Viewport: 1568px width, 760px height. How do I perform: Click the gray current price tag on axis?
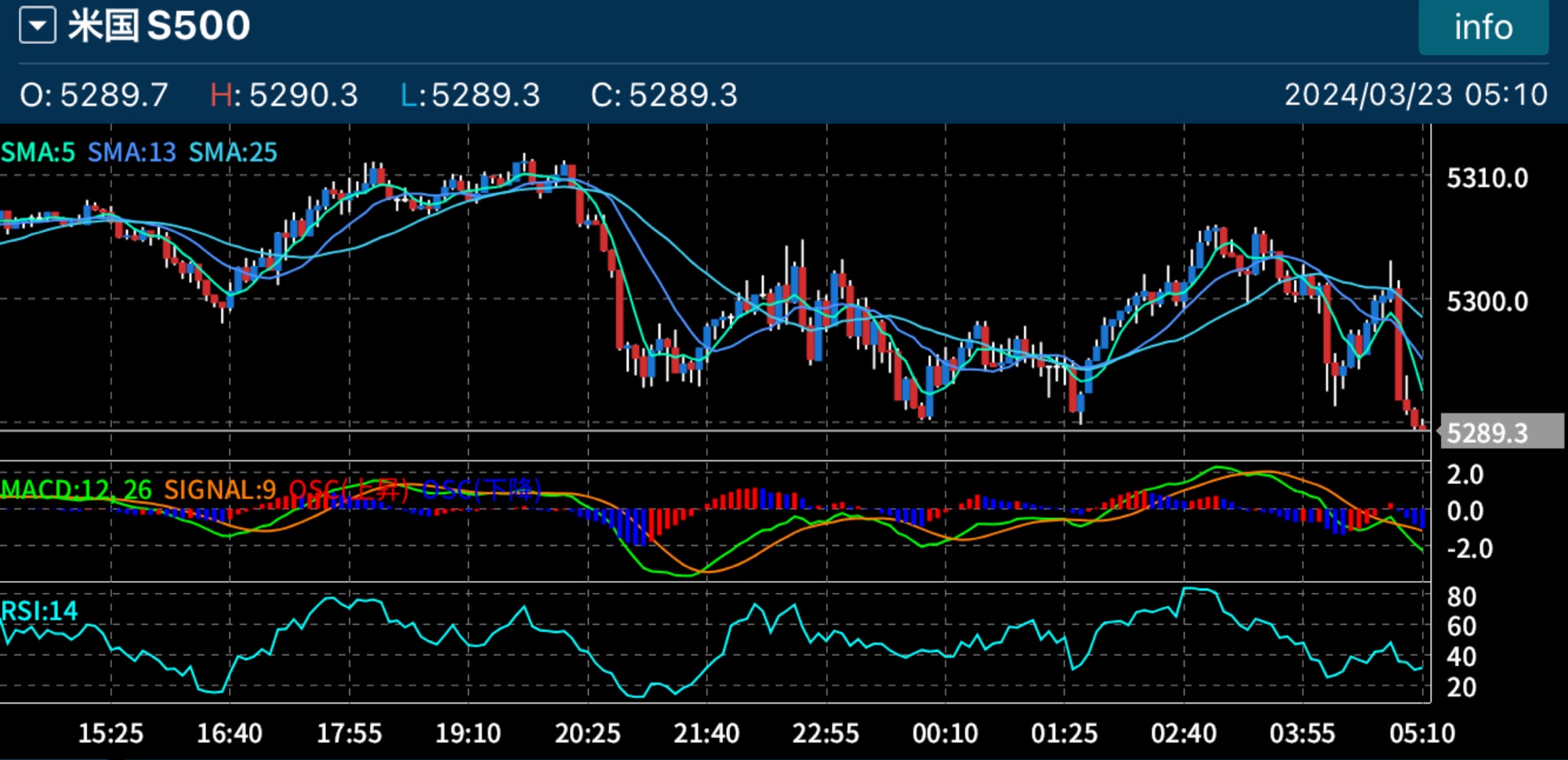(1501, 432)
